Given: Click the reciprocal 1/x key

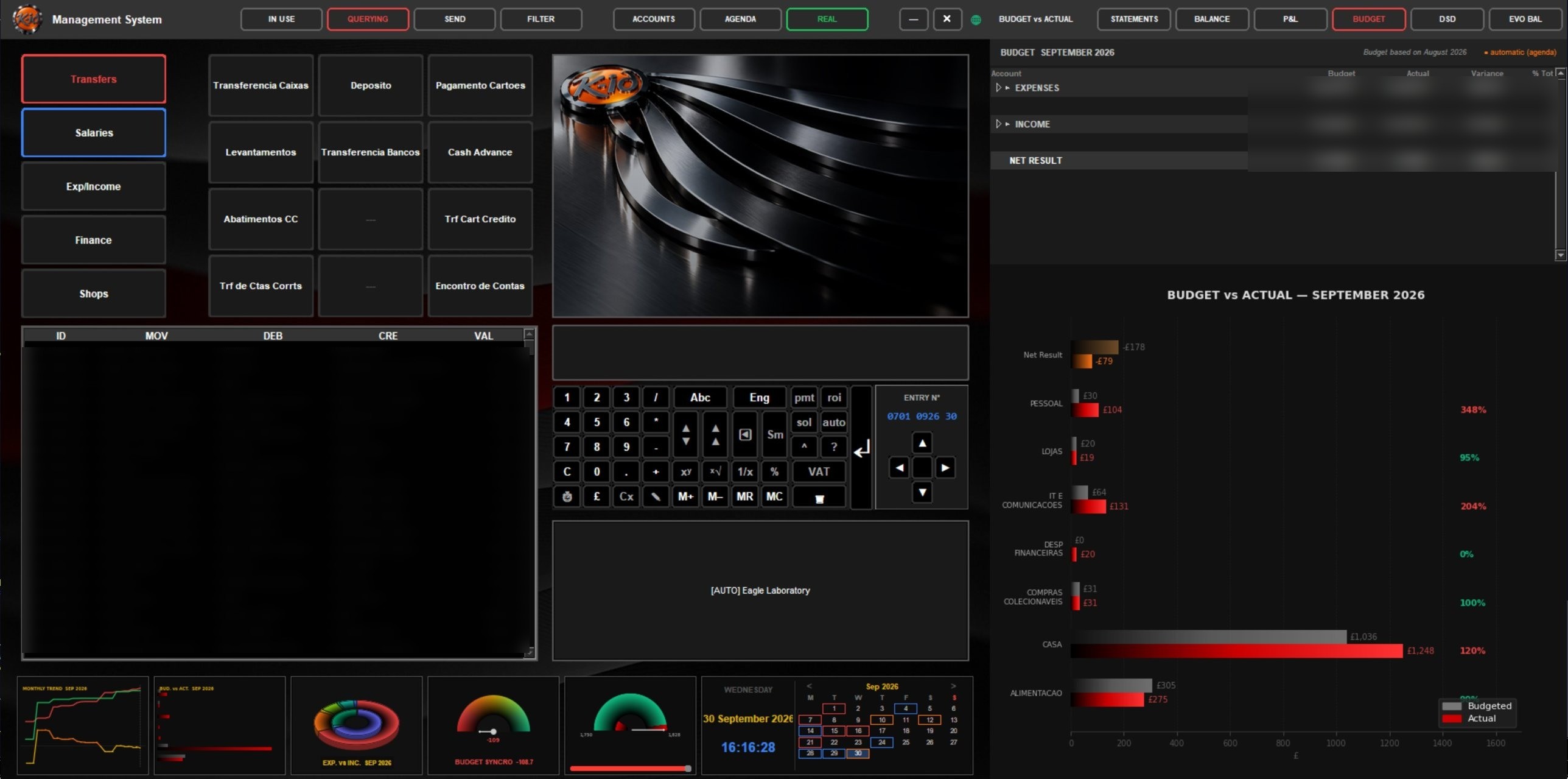Looking at the screenshot, I should pyautogui.click(x=745, y=471).
